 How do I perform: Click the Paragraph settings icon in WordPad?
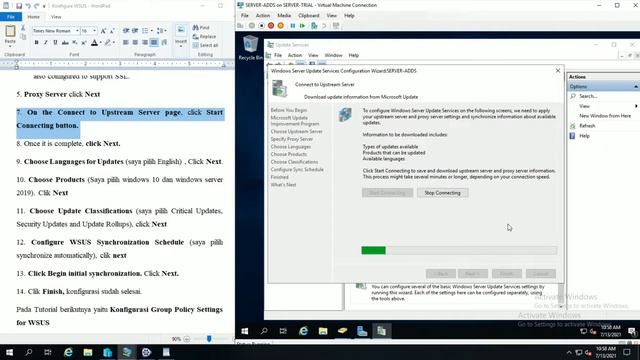[x=164, y=42]
